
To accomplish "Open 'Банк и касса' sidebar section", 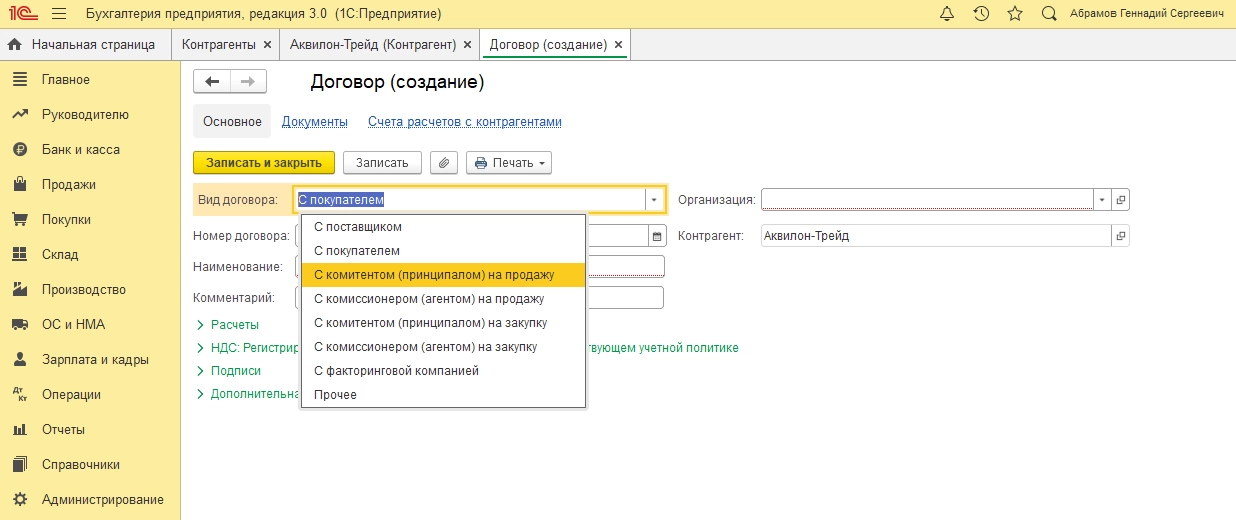I will (x=80, y=150).
